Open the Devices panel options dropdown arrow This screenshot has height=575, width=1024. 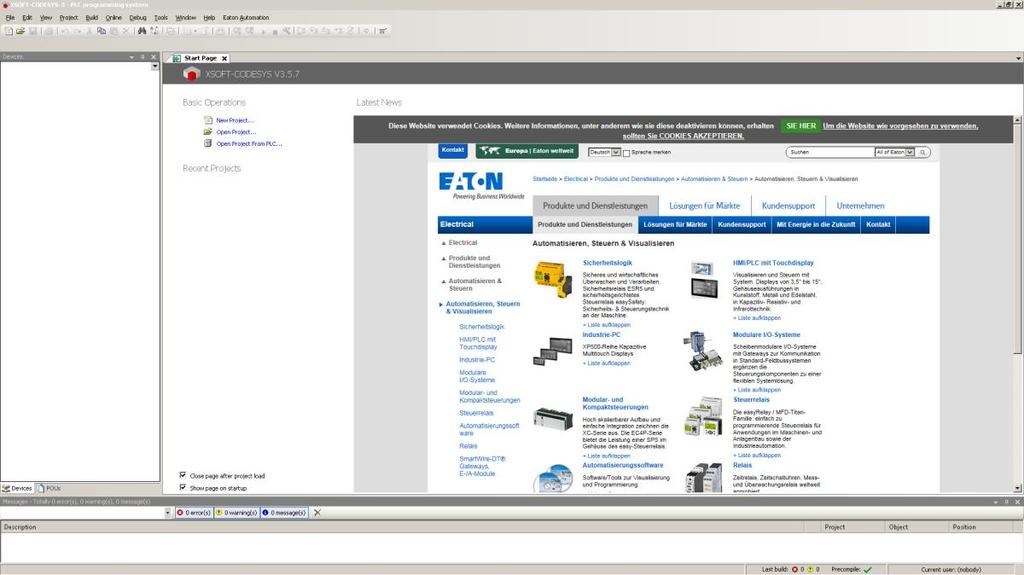click(x=131, y=57)
